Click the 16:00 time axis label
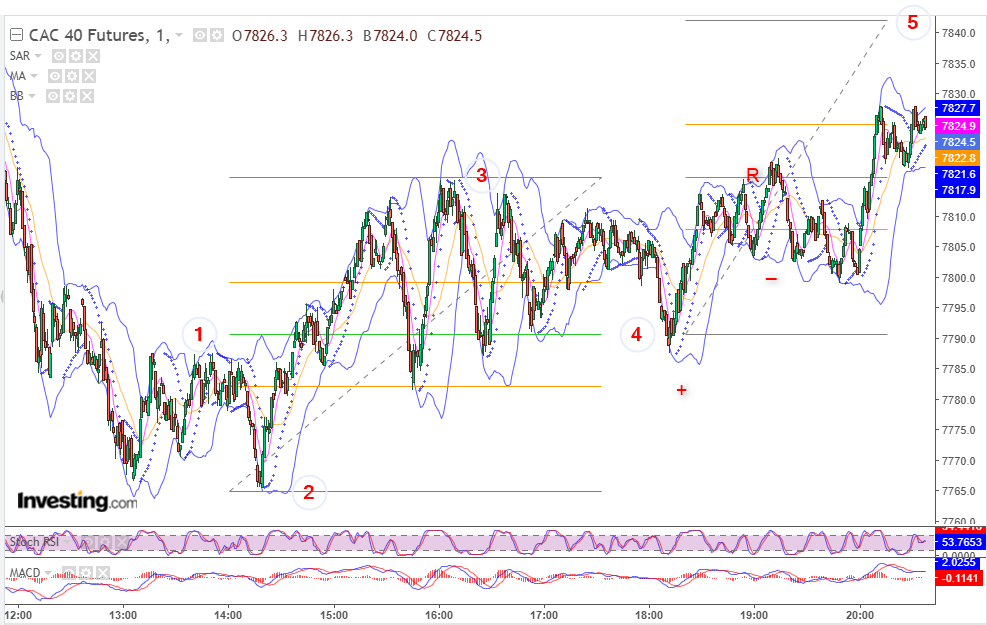This screenshot has height=625, width=987. pyautogui.click(x=439, y=615)
